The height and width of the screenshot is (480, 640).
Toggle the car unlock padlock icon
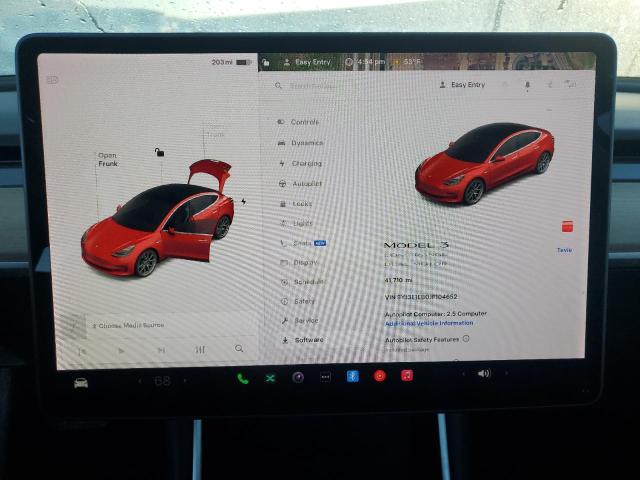click(x=159, y=153)
